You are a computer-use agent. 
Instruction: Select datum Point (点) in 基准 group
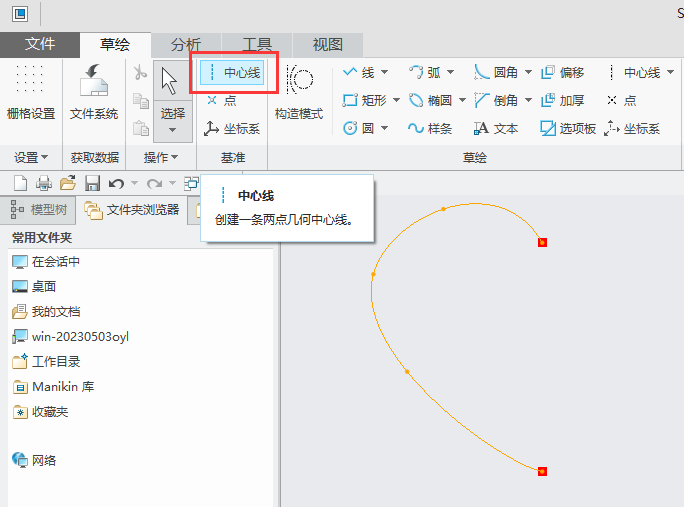(222, 101)
